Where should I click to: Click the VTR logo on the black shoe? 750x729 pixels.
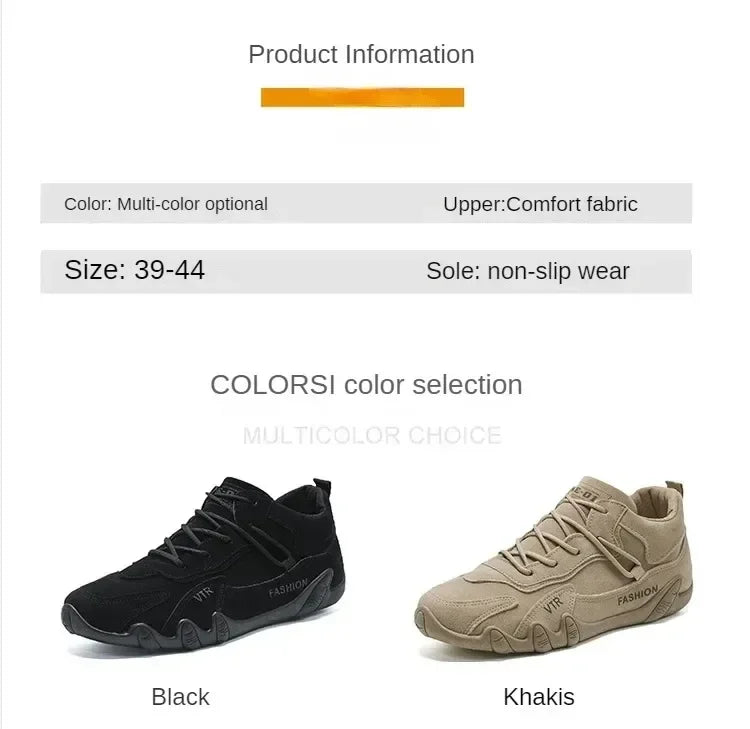point(202,598)
